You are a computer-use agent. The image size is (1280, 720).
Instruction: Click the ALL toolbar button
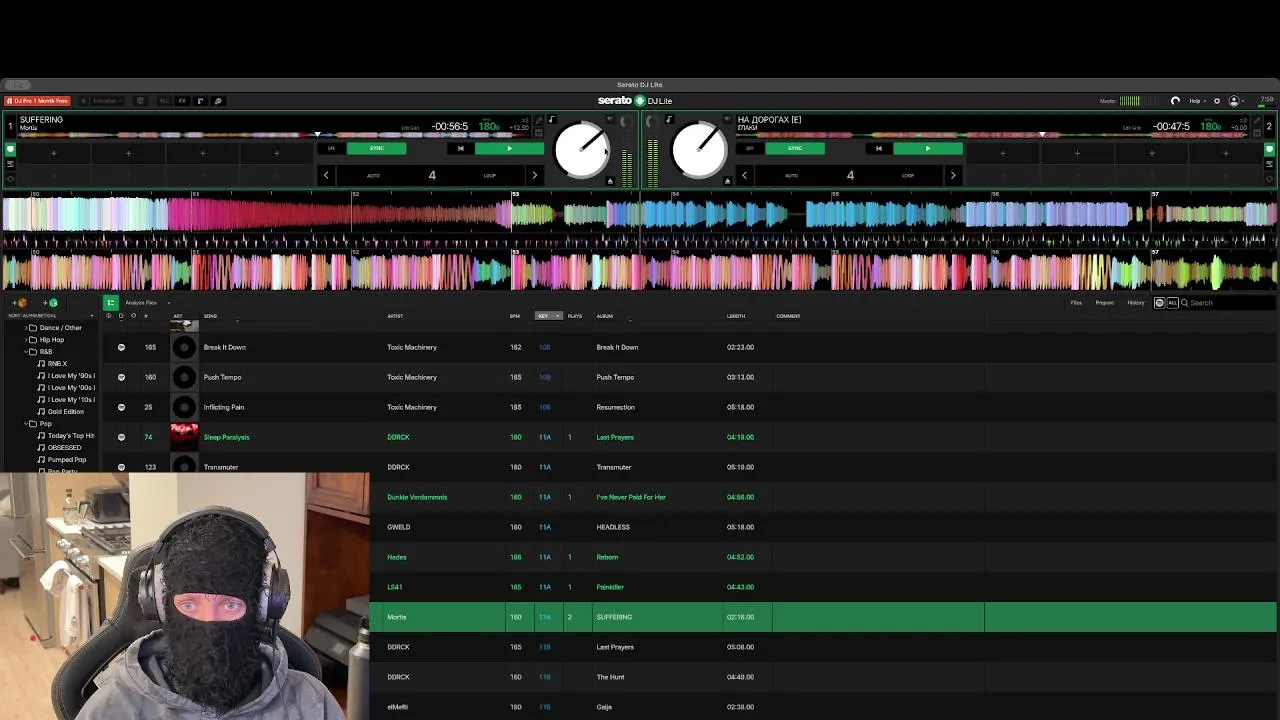(x=164, y=101)
